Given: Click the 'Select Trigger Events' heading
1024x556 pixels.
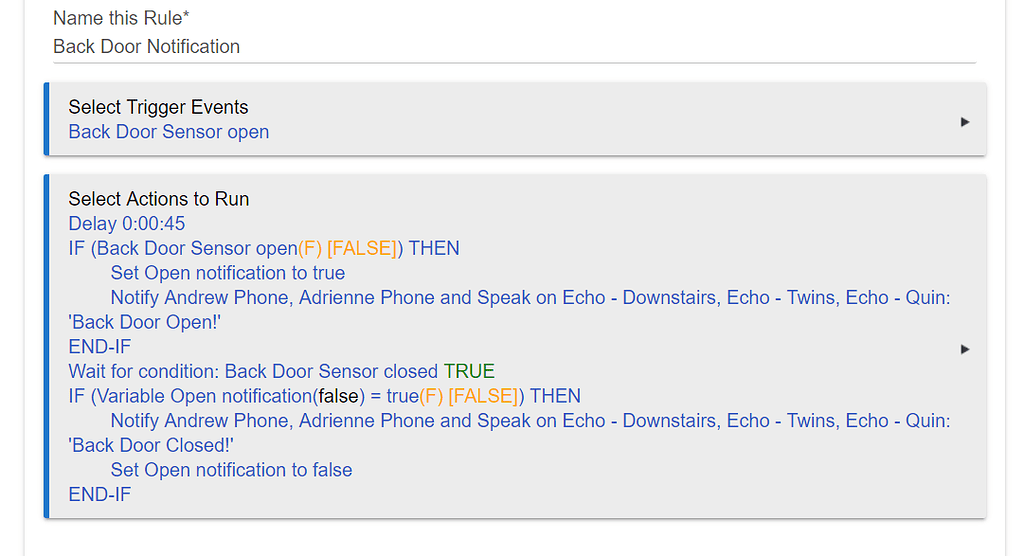Looking at the screenshot, I should pos(158,107).
